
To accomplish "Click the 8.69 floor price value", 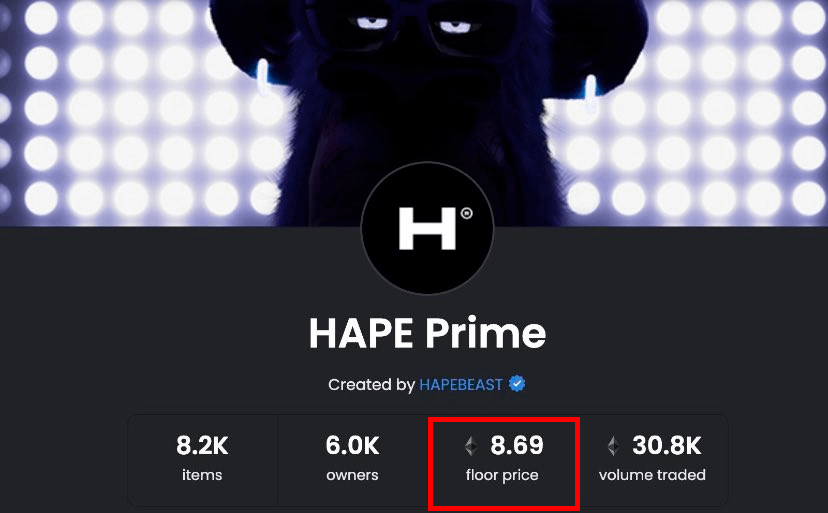I will click(516, 445).
